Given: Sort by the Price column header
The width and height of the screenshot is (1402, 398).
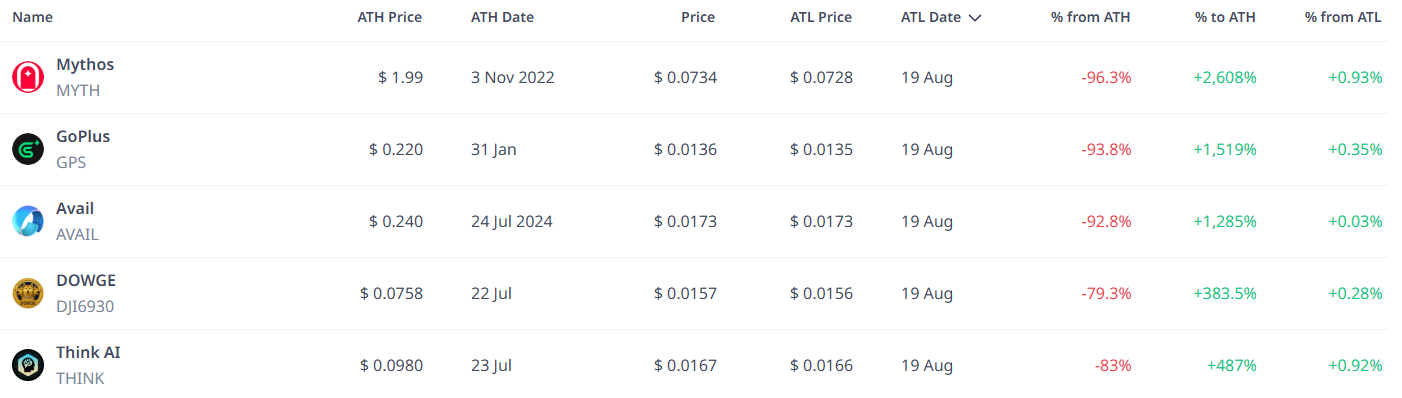Looking at the screenshot, I should 698,17.
